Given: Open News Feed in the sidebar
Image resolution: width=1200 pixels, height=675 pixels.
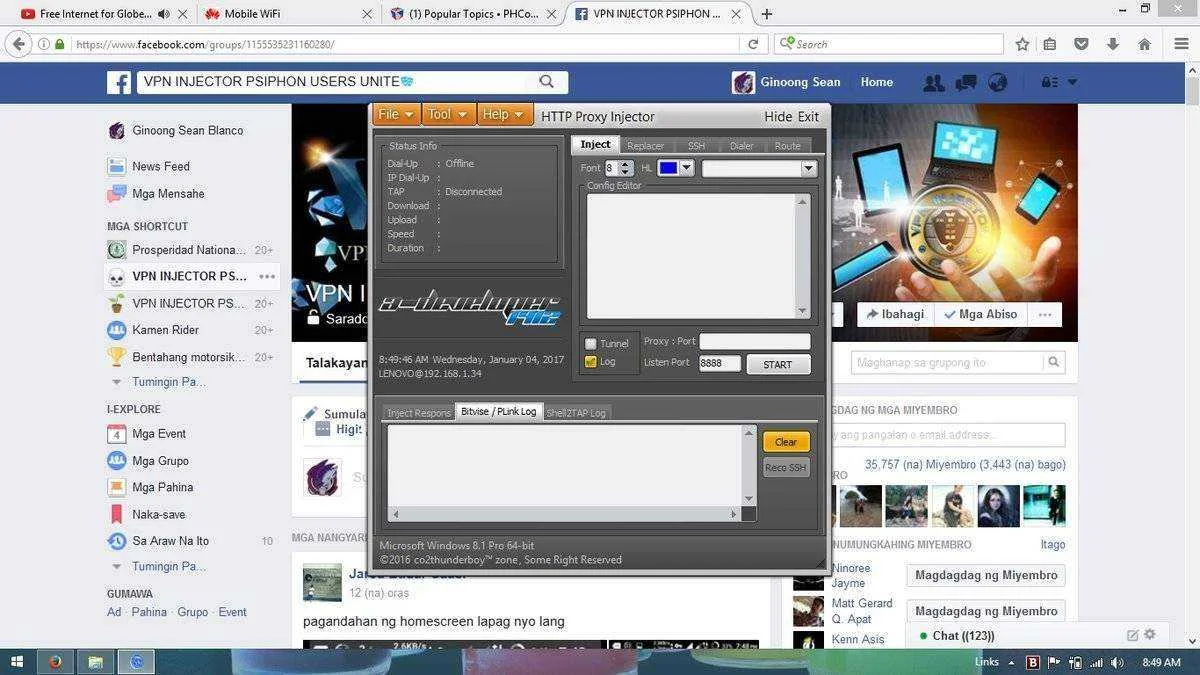Looking at the screenshot, I should (x=161, y=166).
